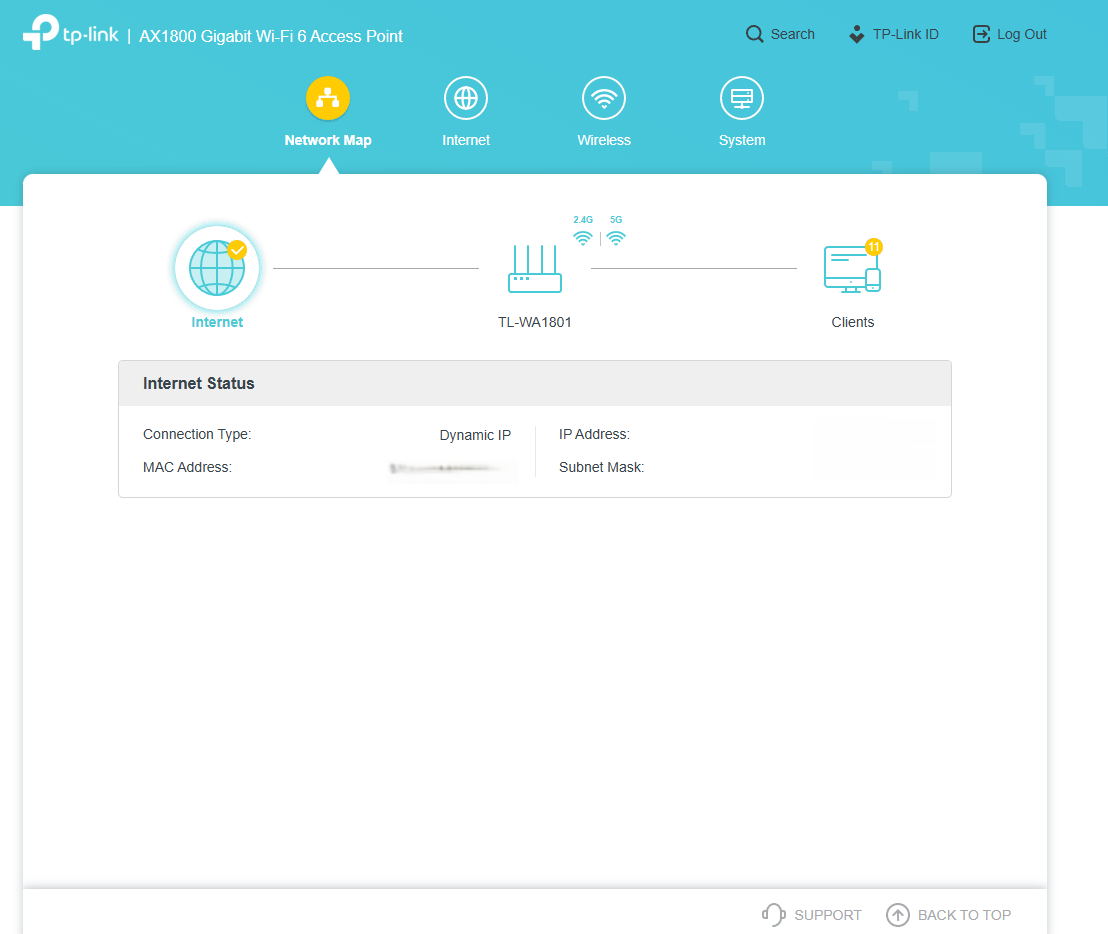The width and height of the screenshot is (1108, 934).
Task: Click the SUPPORT link text
Action: pyautogui.click(x=827, y=915)
